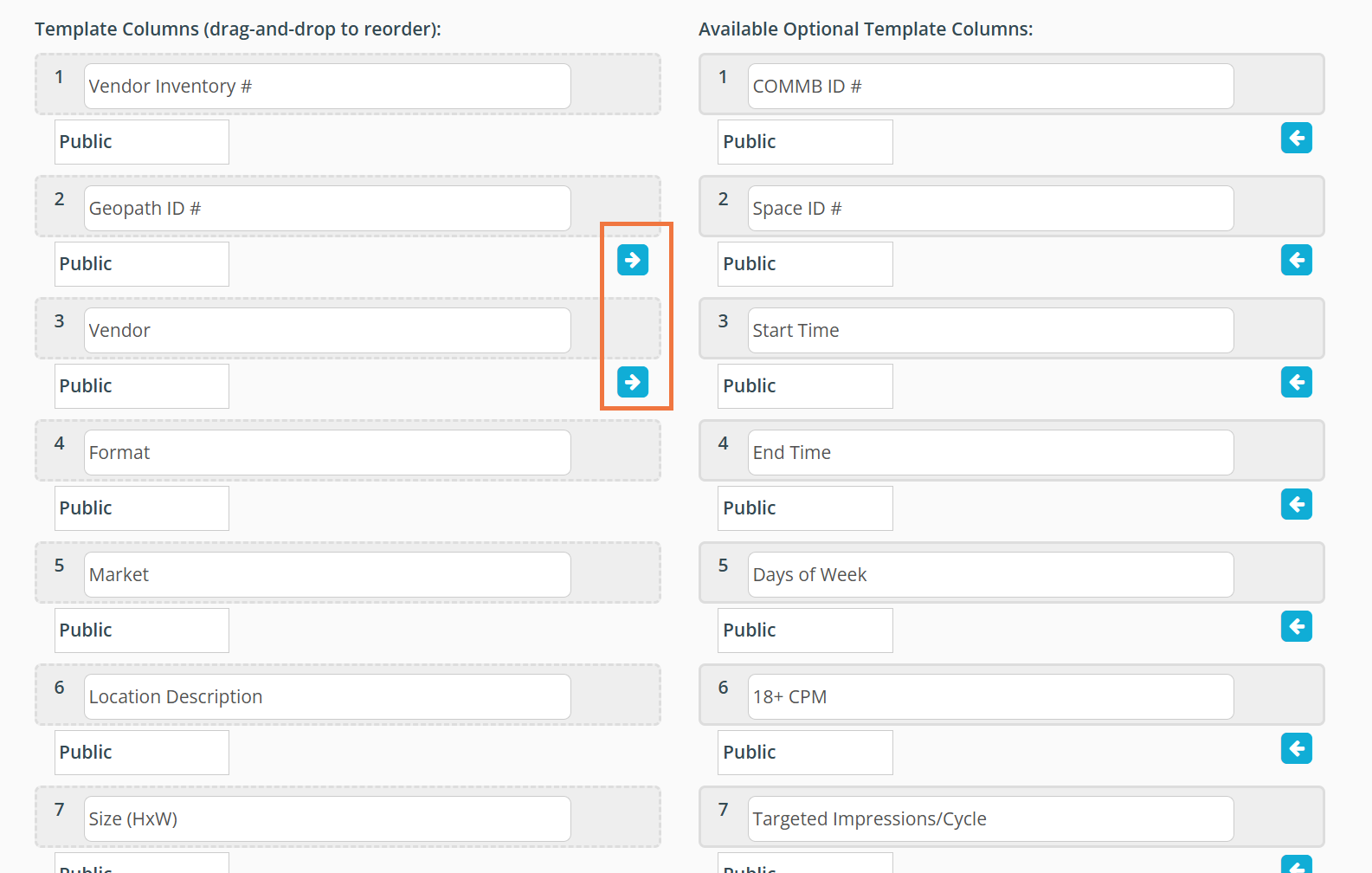Add 18+ CPM column using left arrow
Image resolution: width=1372 pixels, height=873 pixels.
point(1296,748)
